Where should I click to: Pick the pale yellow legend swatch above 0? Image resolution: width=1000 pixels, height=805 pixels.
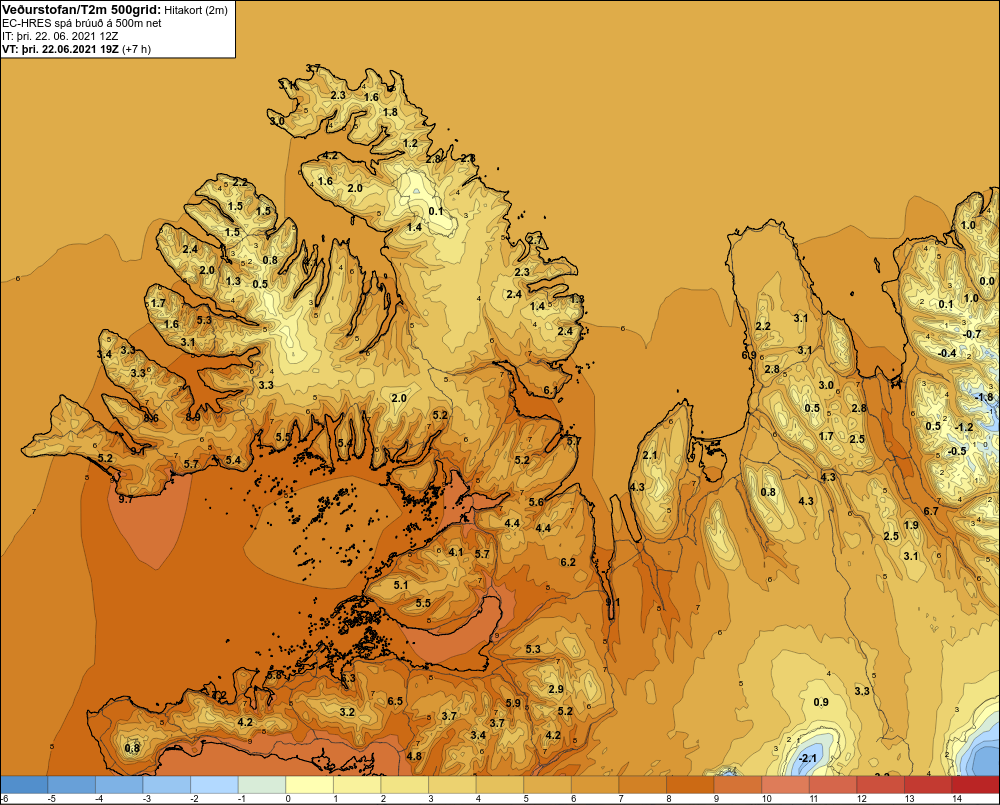[x=310, y=784]
